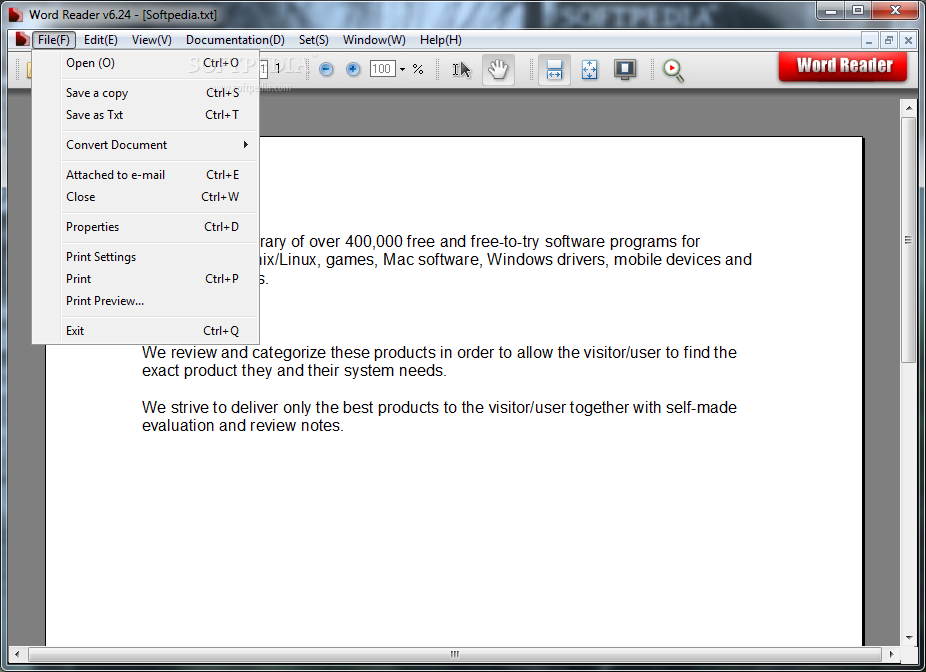Open the Set(S) menu
The width and height of the screenshot is (926, 672).
click(314, 40)
